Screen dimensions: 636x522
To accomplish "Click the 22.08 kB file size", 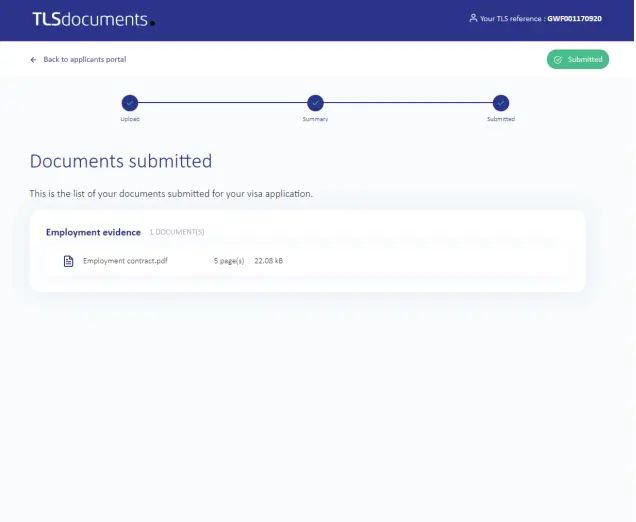I will (x=268, y=261).
